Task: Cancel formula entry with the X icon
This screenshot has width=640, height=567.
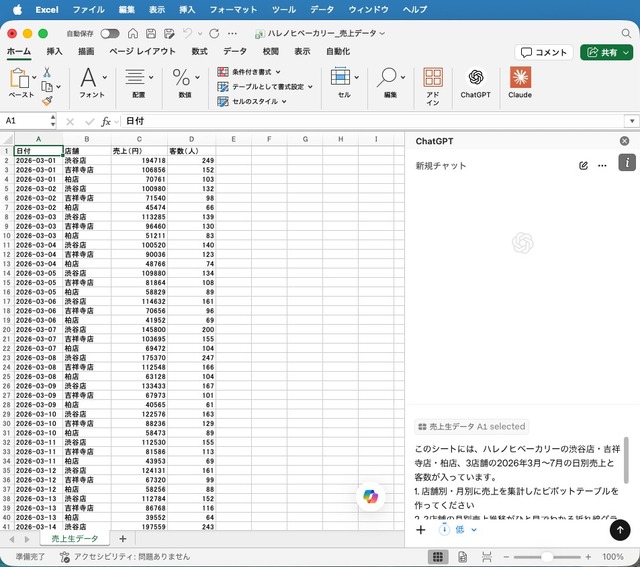Action: 70,122
